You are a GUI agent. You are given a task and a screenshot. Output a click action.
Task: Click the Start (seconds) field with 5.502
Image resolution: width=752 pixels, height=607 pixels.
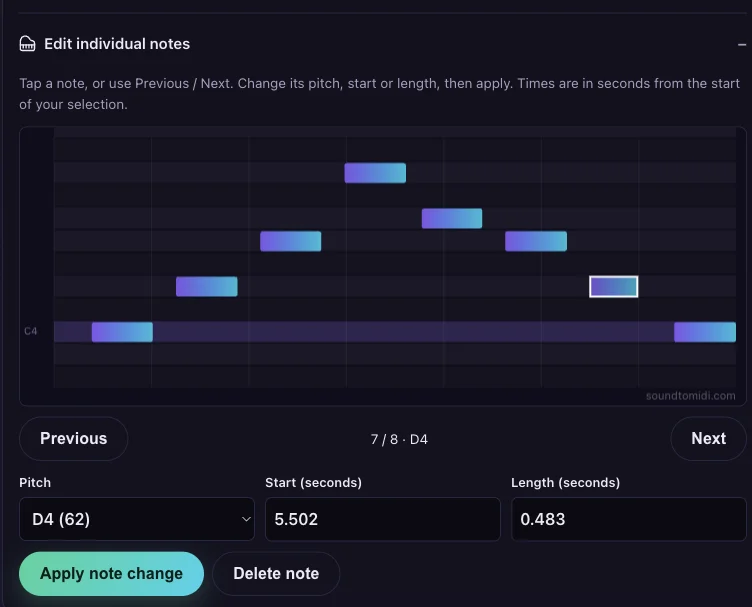[383, 519]
